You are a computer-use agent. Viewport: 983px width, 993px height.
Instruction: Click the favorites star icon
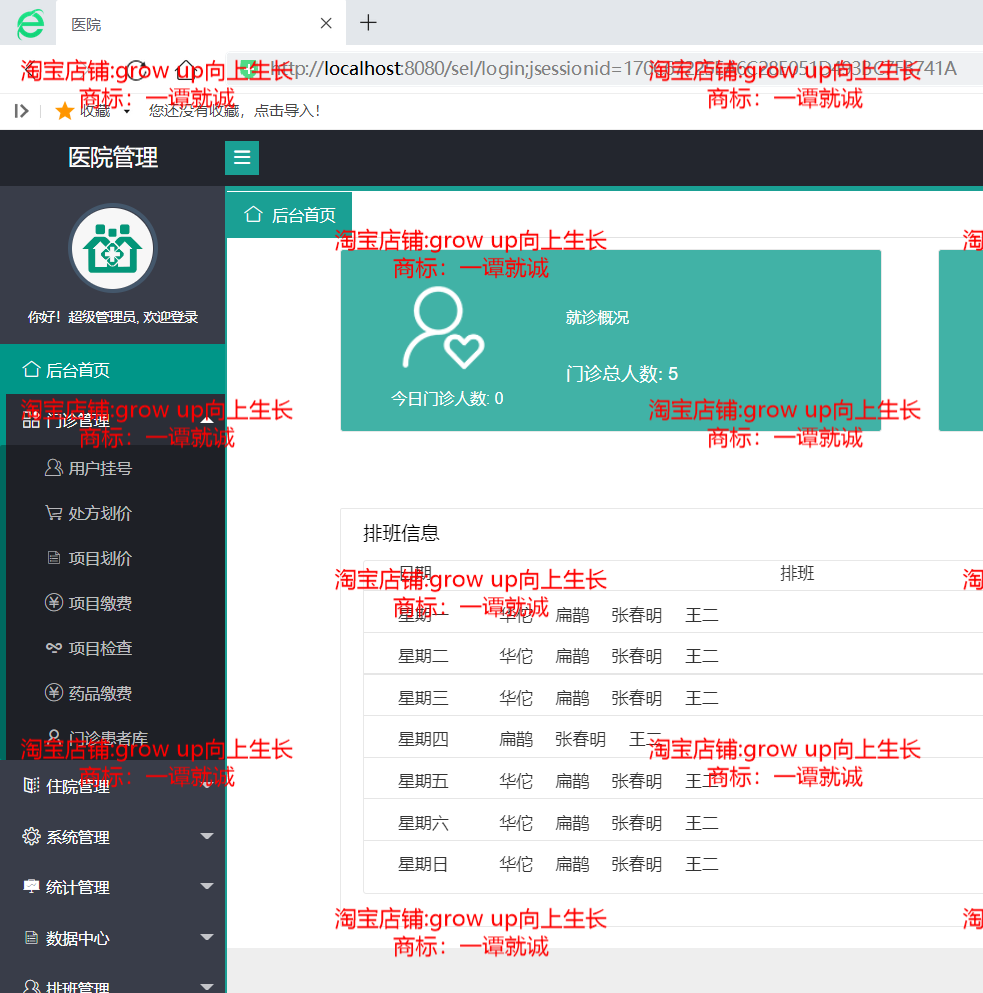coord(65,111)
